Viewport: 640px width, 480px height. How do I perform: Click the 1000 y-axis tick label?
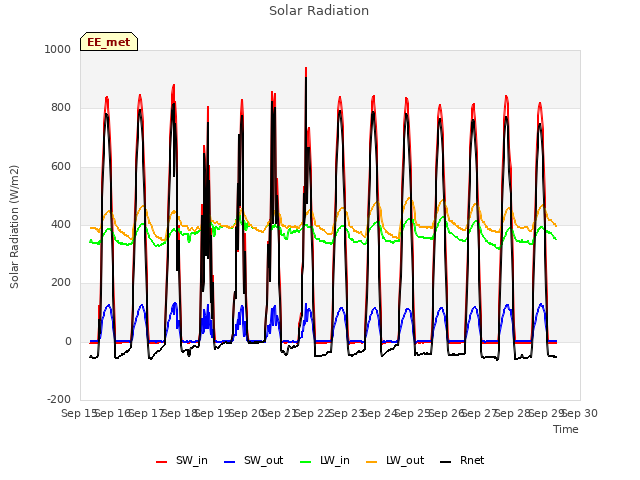[58, 49]
